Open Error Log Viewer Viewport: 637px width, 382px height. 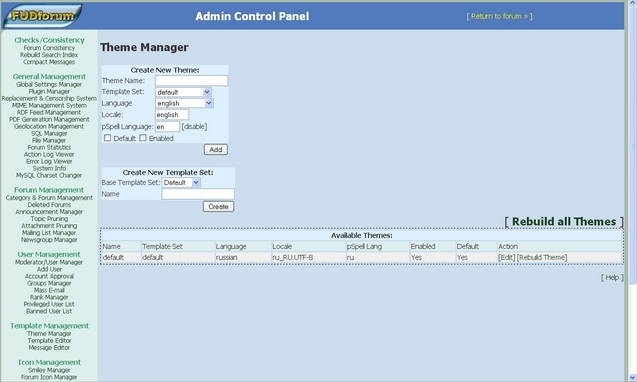coord(49,161)
